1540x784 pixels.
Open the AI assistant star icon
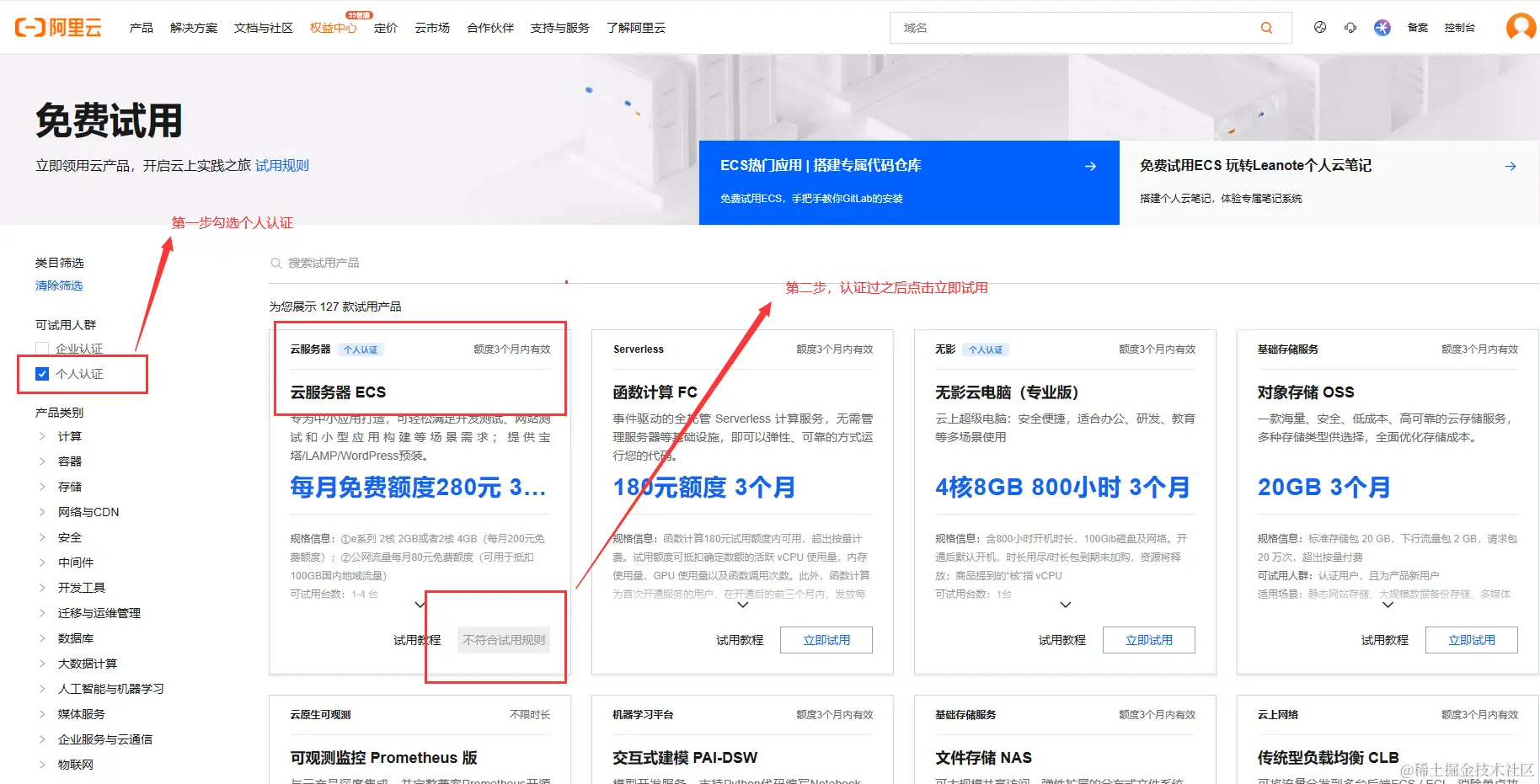pos(1382,27)
